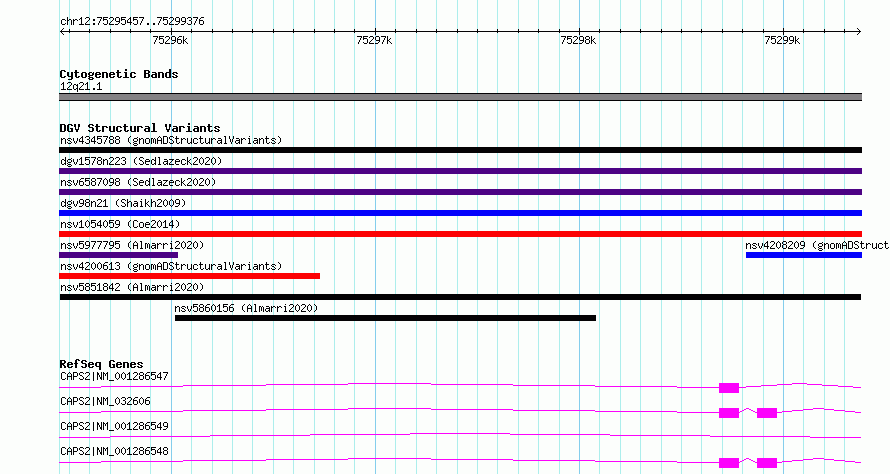Click the chr12:75295457..75299376 coordinate label

132,22
